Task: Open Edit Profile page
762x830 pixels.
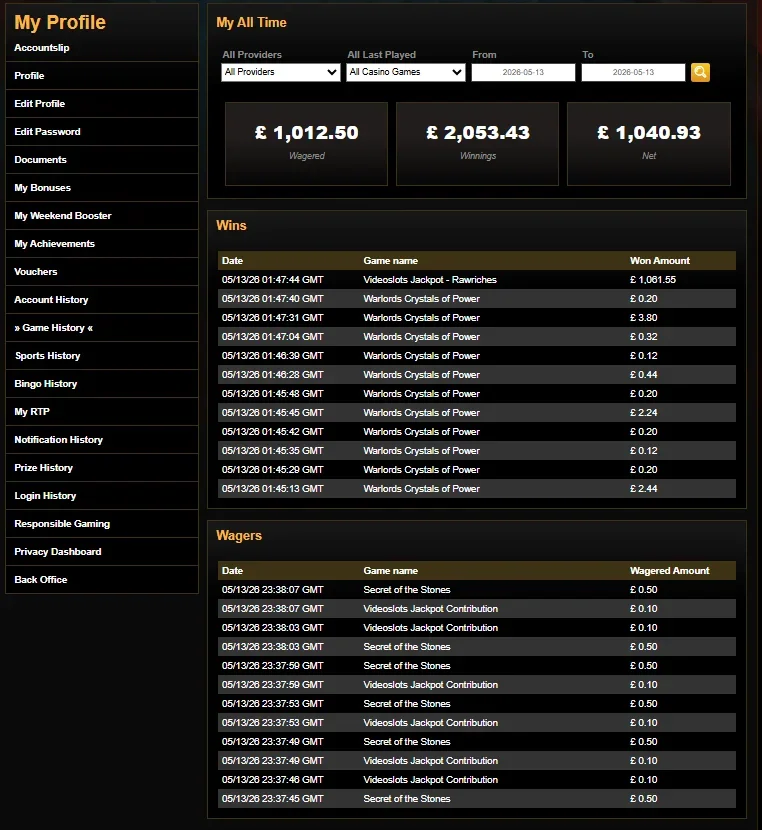Action: [x=102, y=104]
